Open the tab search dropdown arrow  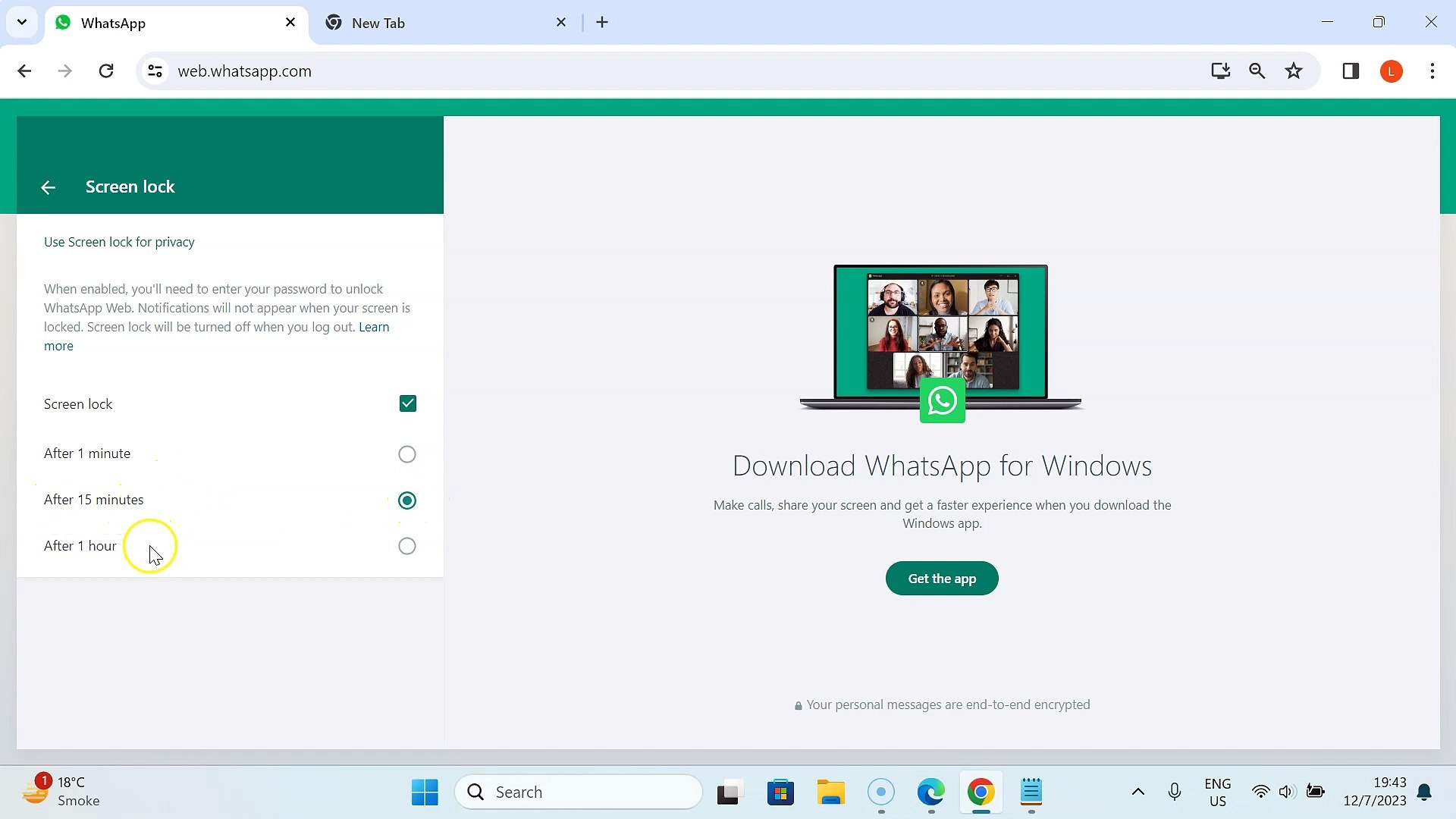pyautogui.click(x=22, y=22)
